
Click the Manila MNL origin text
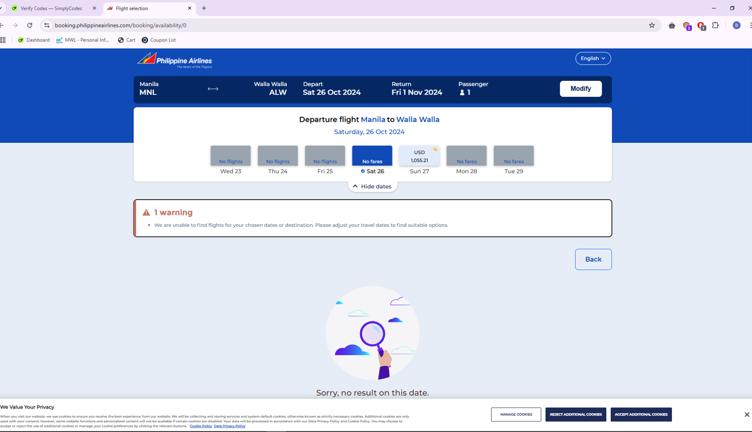coord(149,89)
